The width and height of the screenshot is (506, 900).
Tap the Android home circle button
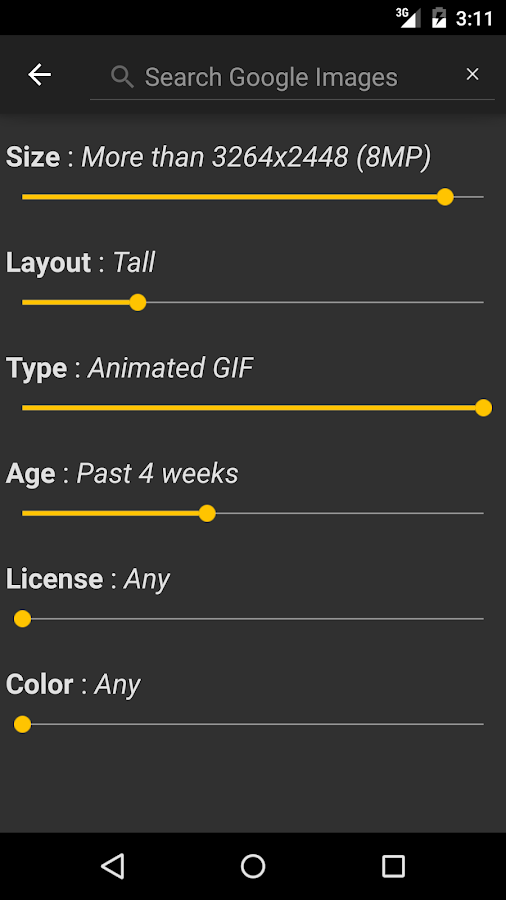click(253, 866)
